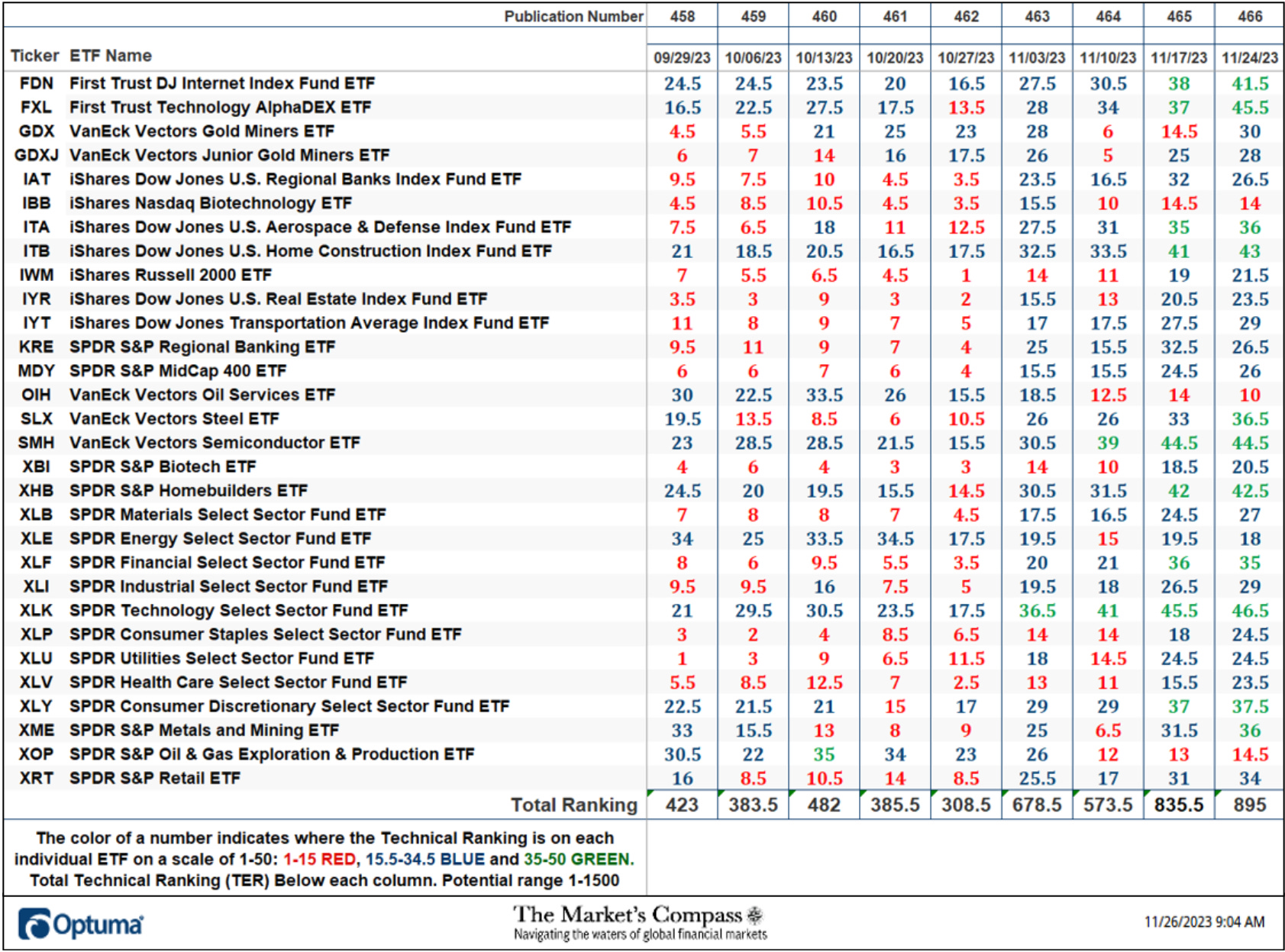Select total ranking value 678.5
Image resolution: width=1285 pixels, height=952 pixels.
pyautogui.click(x=1037, y=805)
